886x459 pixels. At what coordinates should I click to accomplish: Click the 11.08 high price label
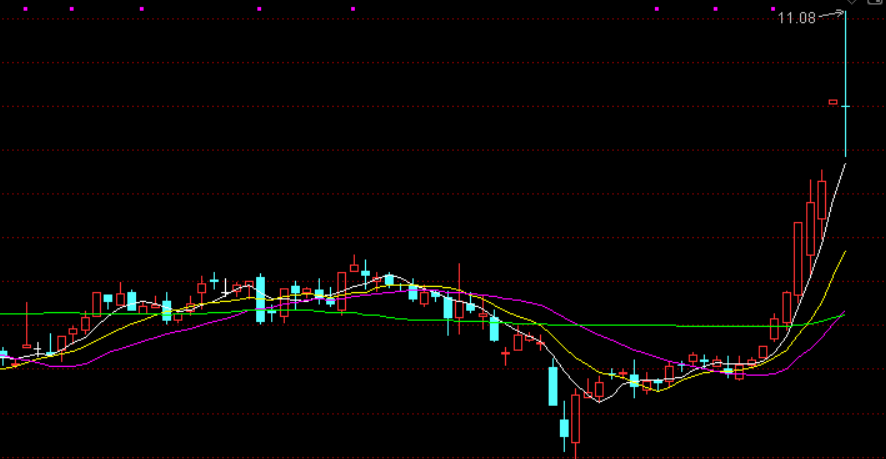tap(797, 18)
